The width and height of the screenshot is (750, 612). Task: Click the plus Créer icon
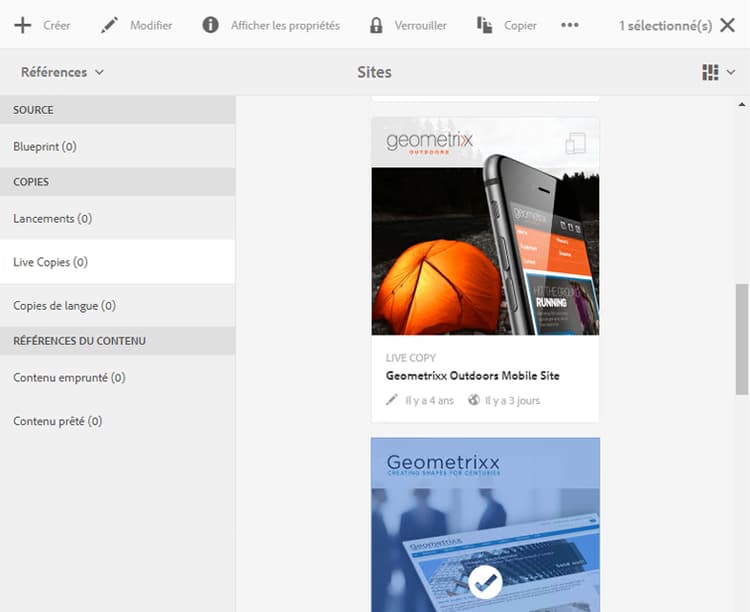click(22, 25)
